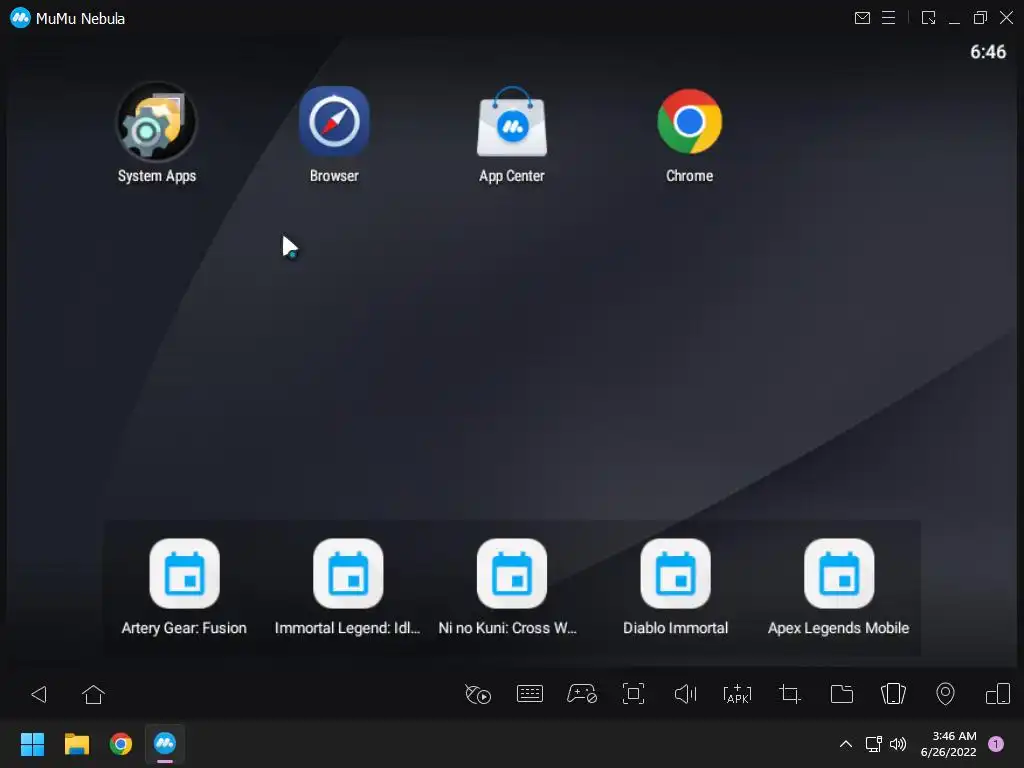1024x768 pixels.
Task: Open the taskbar clock and date
Action: pos(948,744)
